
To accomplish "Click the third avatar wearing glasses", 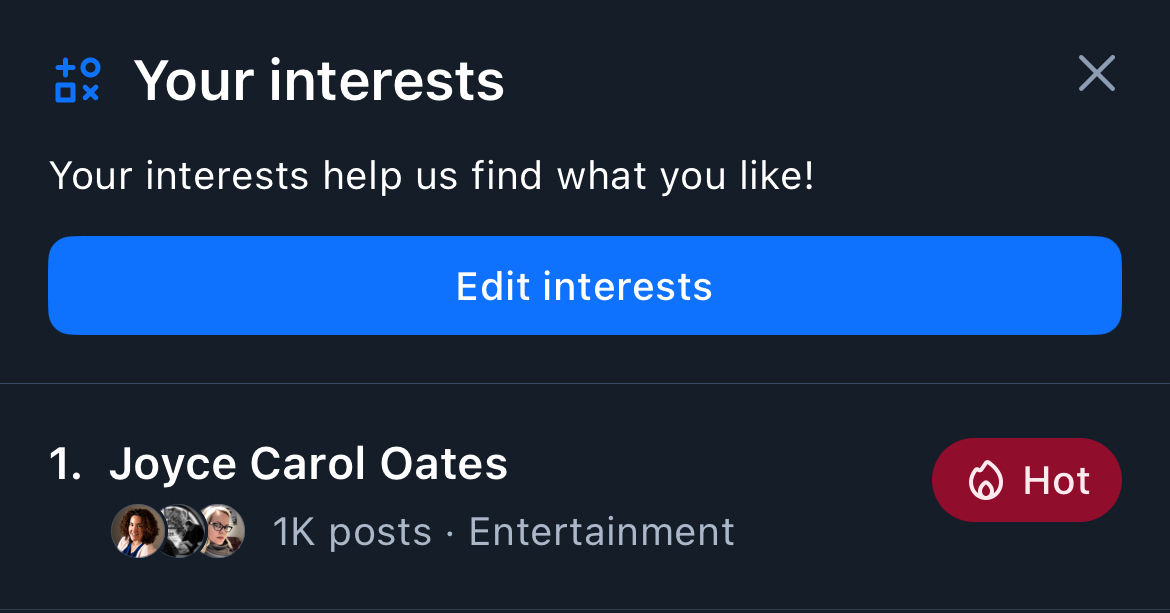I will (x=221, y=531).
